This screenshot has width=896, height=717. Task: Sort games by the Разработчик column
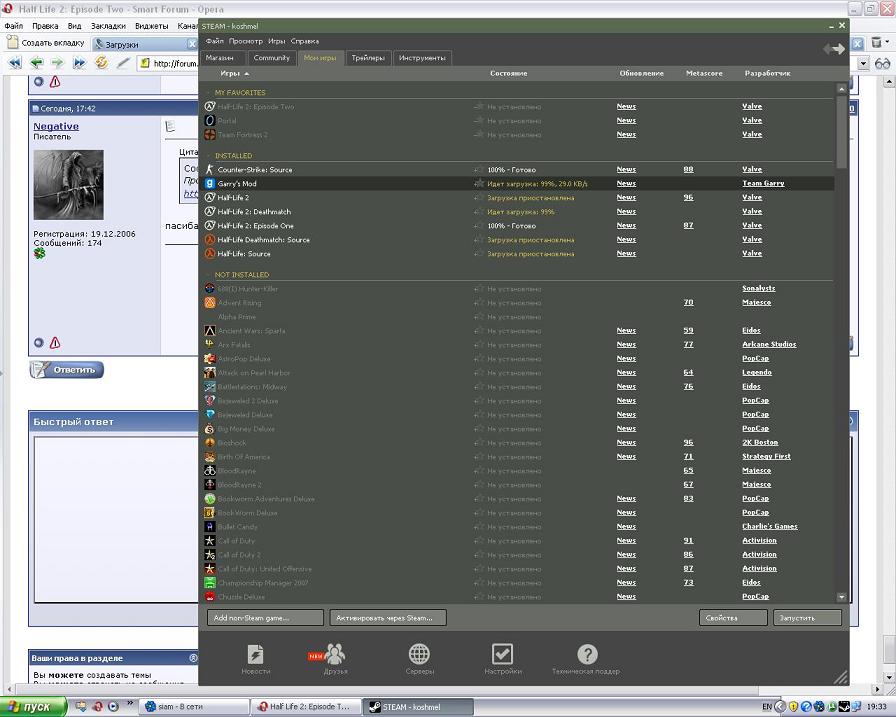pyautogui.click(x=767, y=73)
